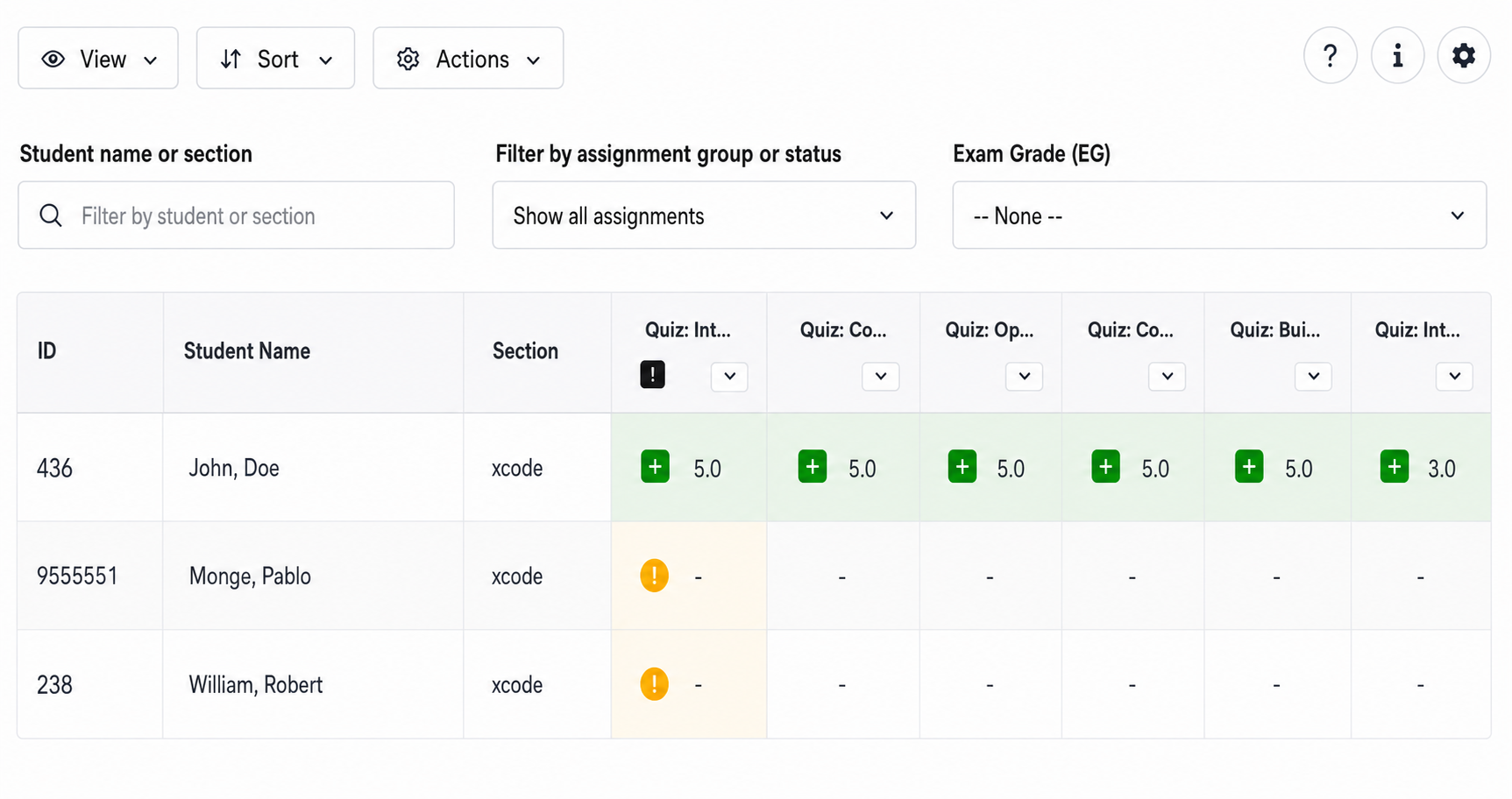
Task: Click the Student Name column header
Action: 247,351
